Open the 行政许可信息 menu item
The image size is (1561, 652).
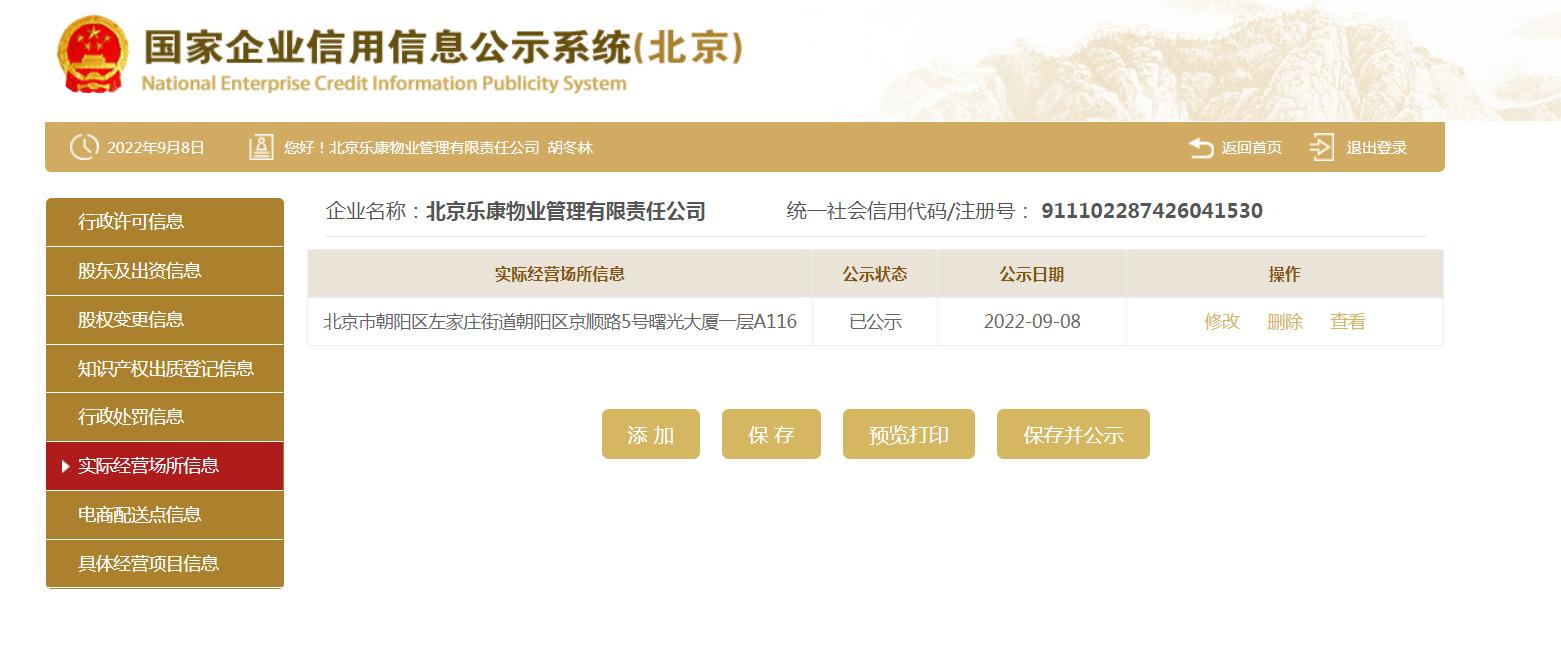165,222
